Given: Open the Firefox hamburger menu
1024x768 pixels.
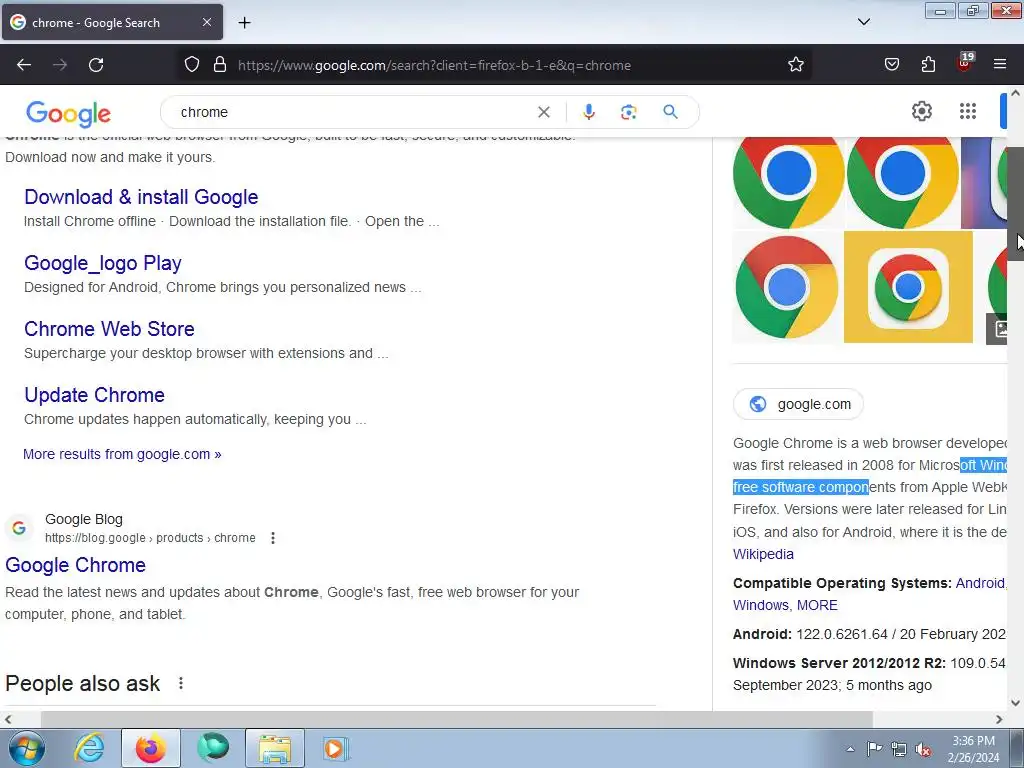Looking at the screenshot, I should tap(1000, 64).
